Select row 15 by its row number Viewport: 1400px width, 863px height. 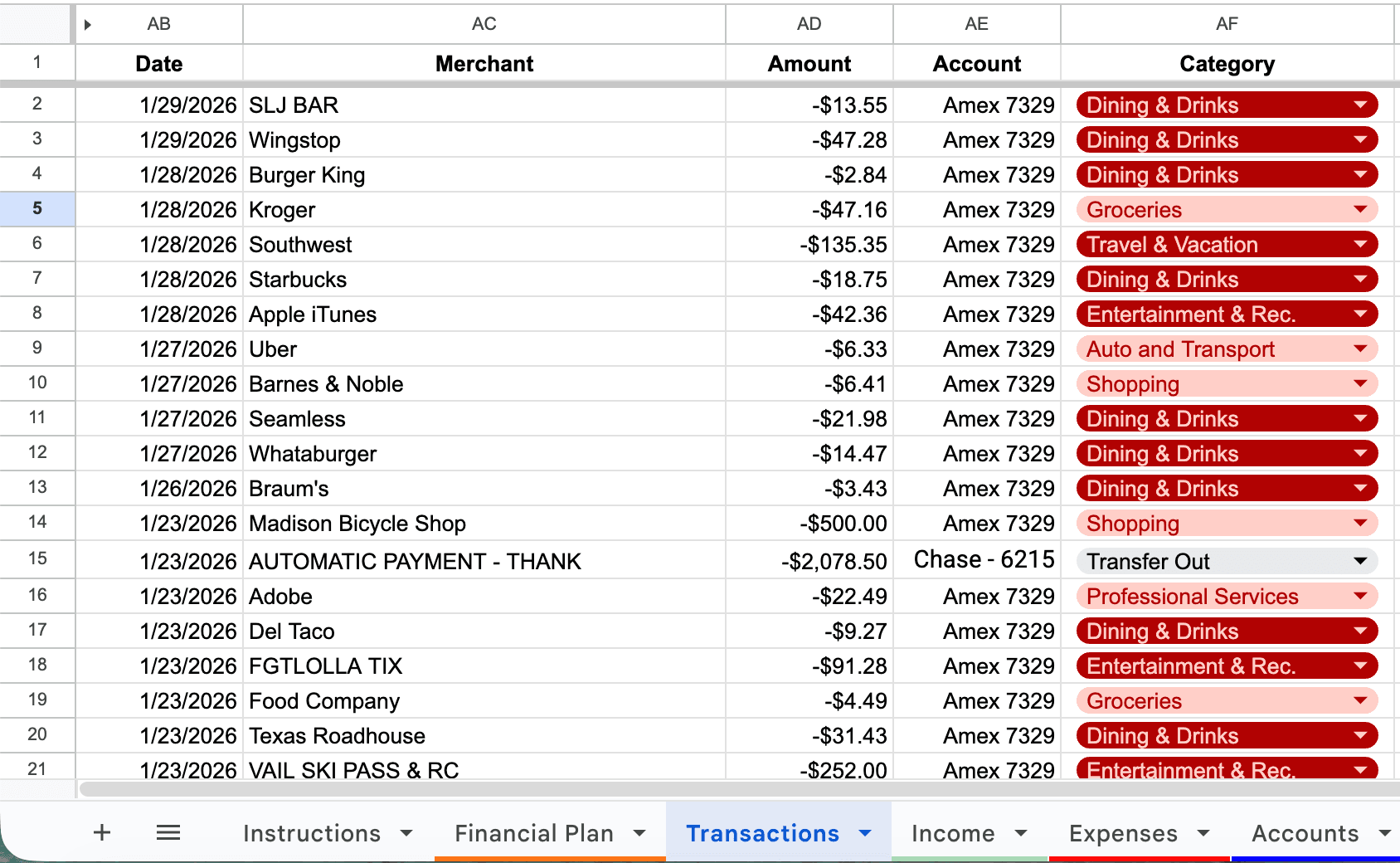click(x=37, y=560)
